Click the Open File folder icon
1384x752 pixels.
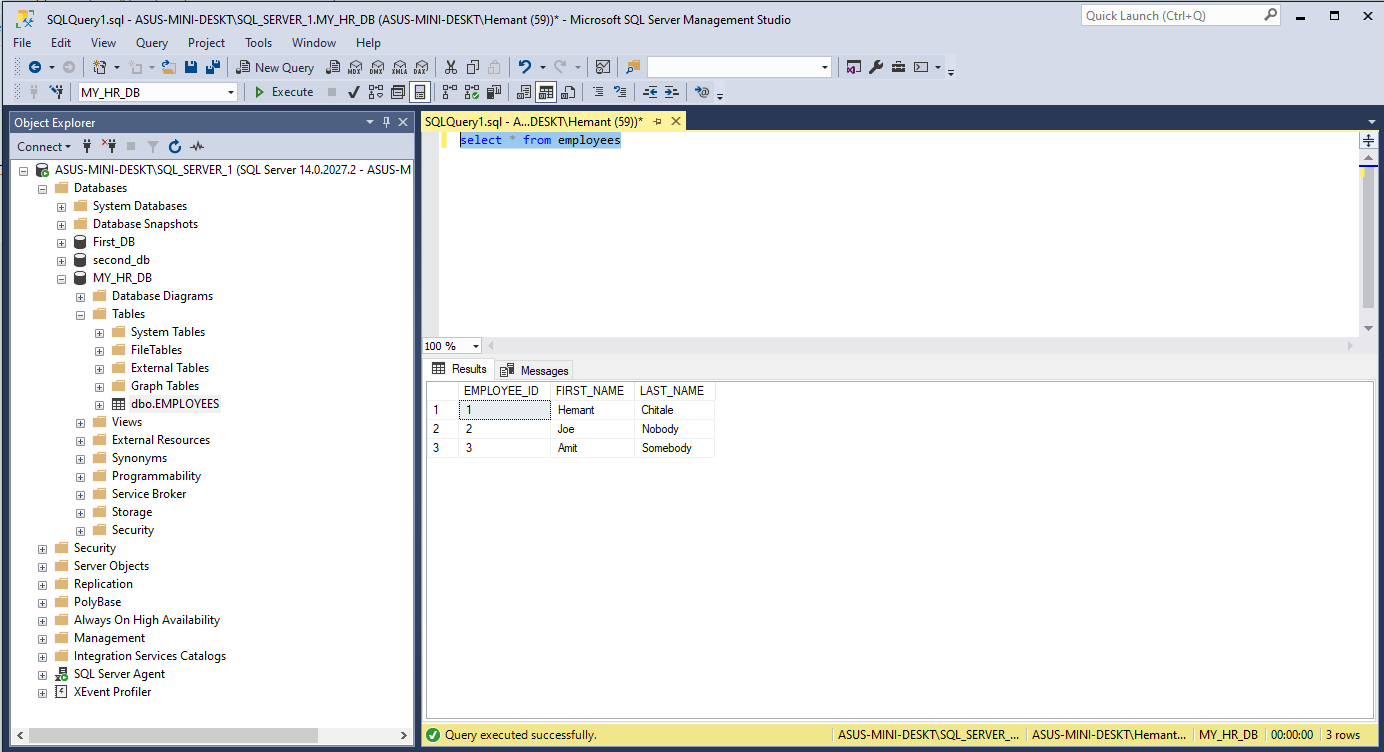click(168, 67)
